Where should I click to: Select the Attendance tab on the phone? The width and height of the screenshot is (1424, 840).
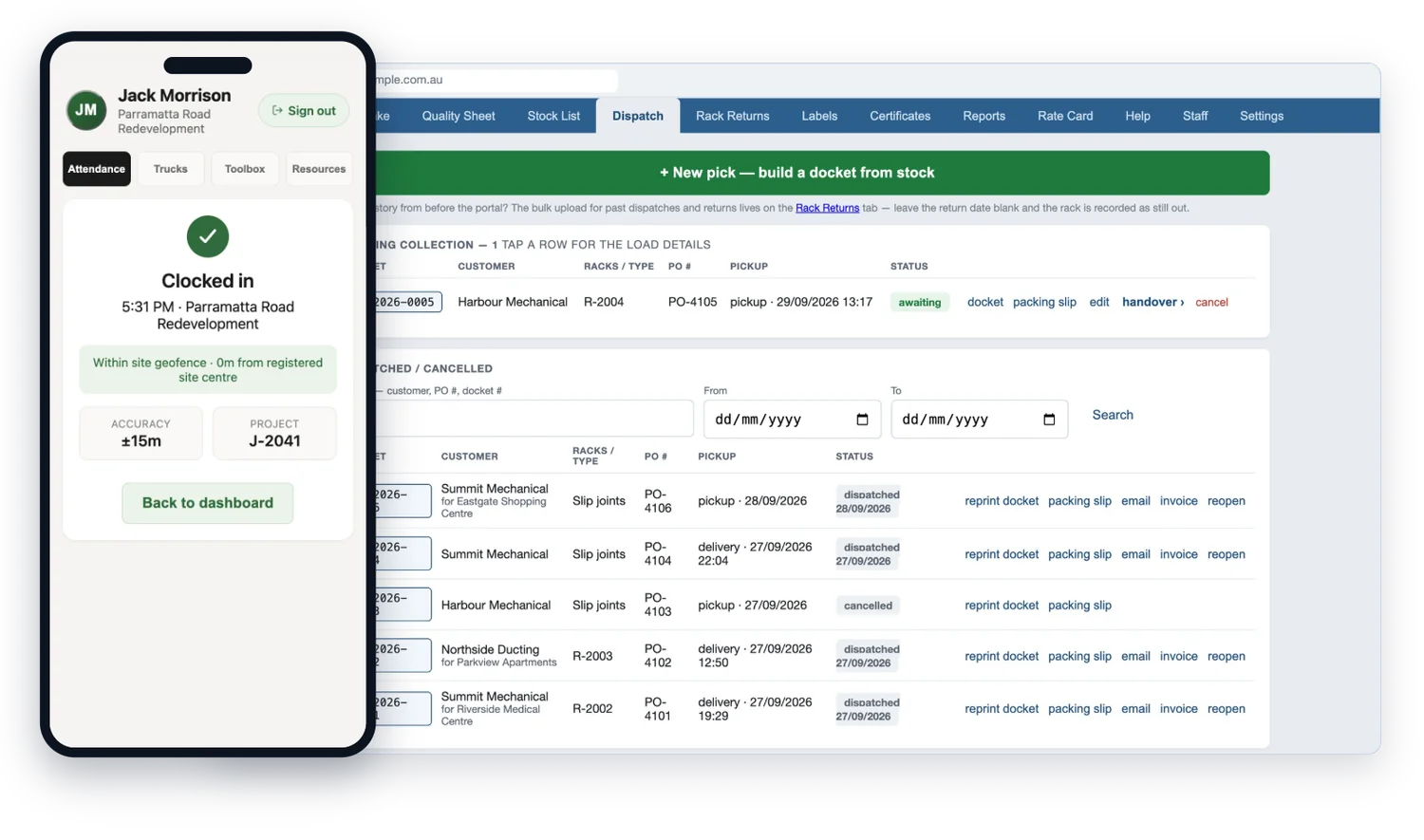pyautogui.click(x=97, y=169)
